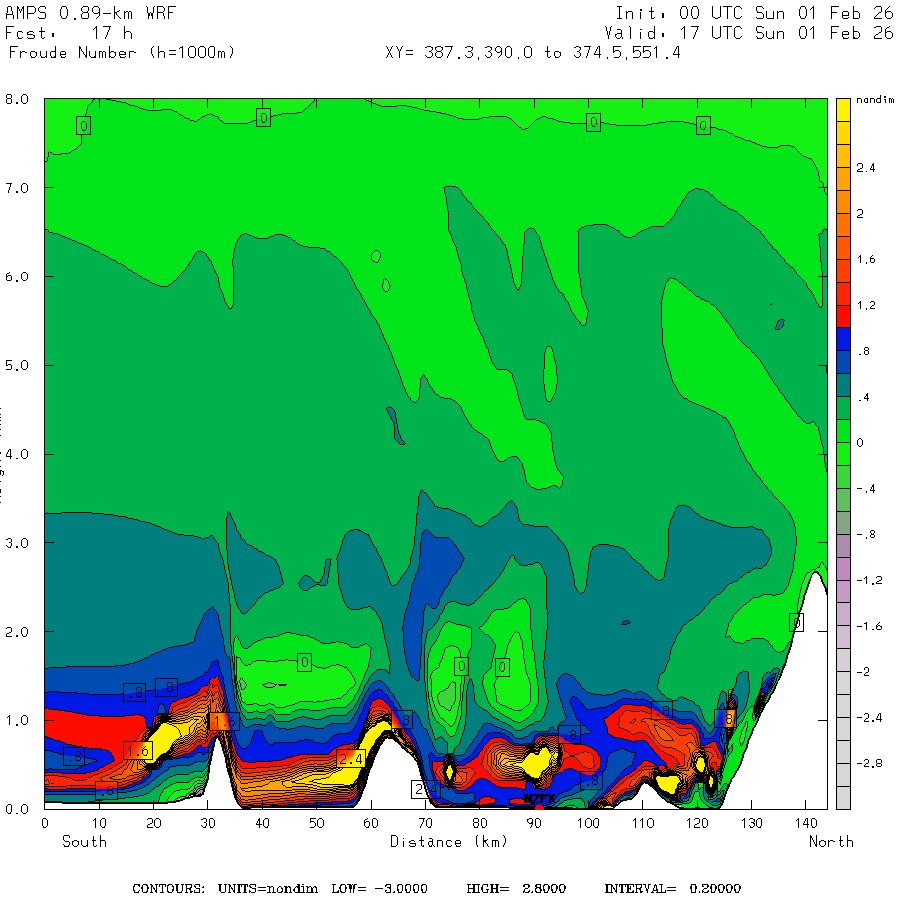Screen dimensions: 900x900
Task: Click the 8.0 height axis label
Action: click(17, 99)
